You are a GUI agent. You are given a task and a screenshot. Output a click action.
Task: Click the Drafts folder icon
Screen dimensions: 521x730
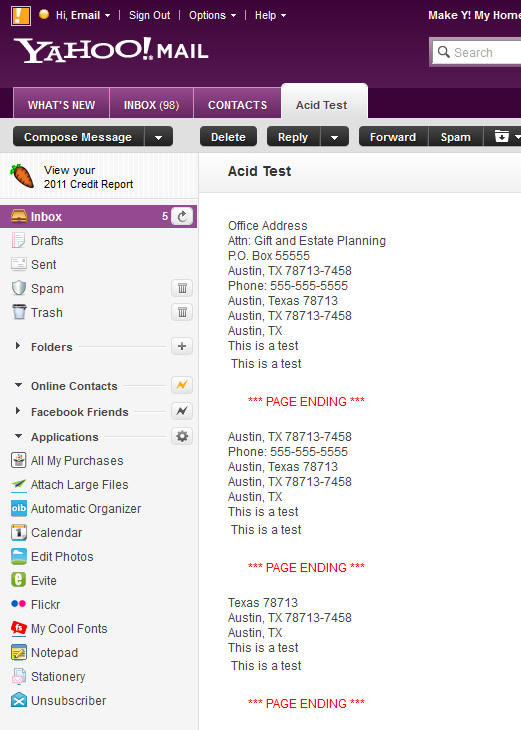click(x=19, y=240)
